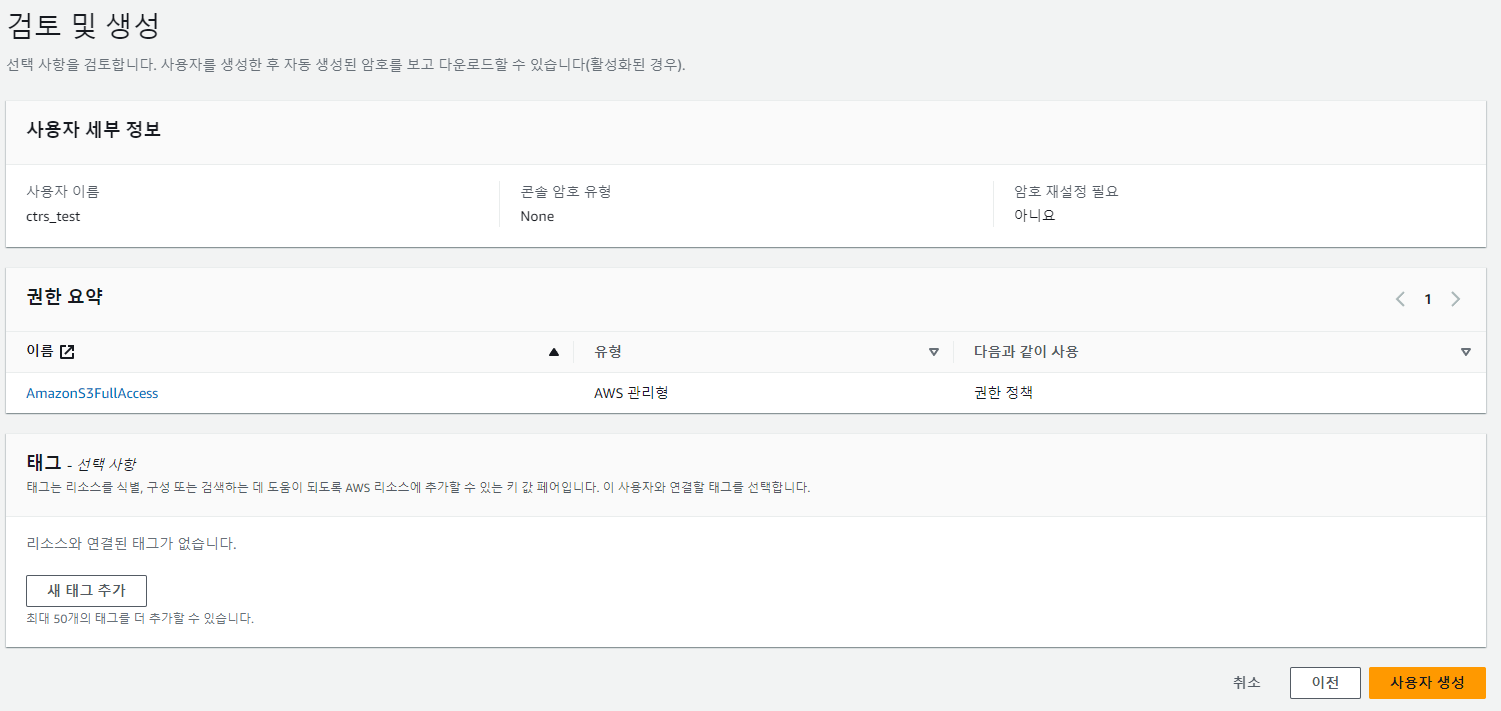Image resolution: width=1501 pixels, height=711 pixels.
Task: Click the 권한 정책 cell
Action: pos(1003,393)
